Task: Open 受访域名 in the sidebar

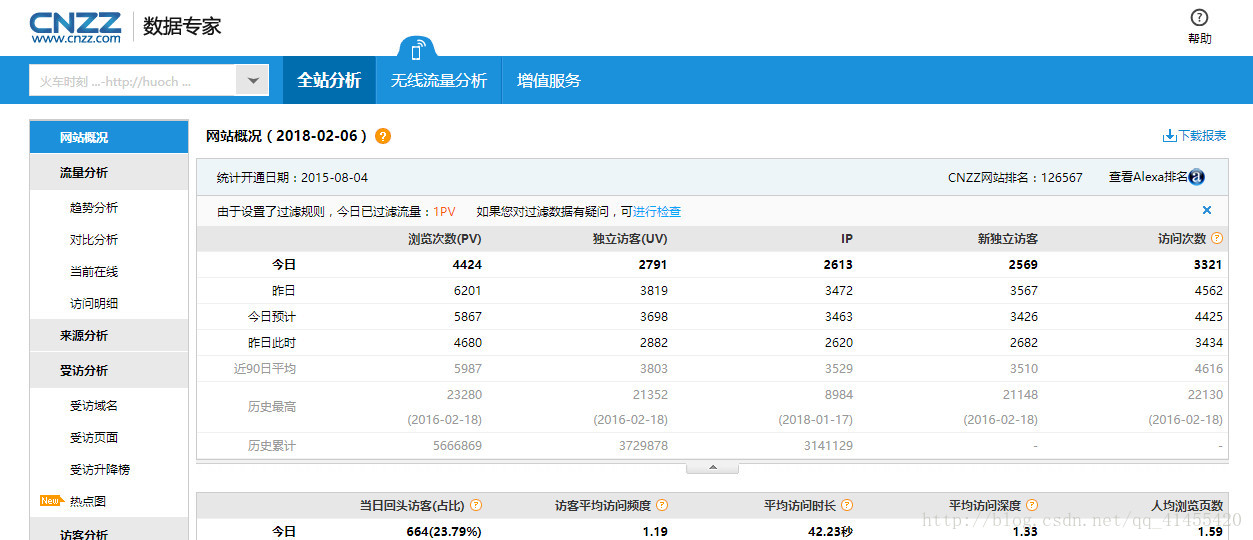Action: tap(94, 406)
